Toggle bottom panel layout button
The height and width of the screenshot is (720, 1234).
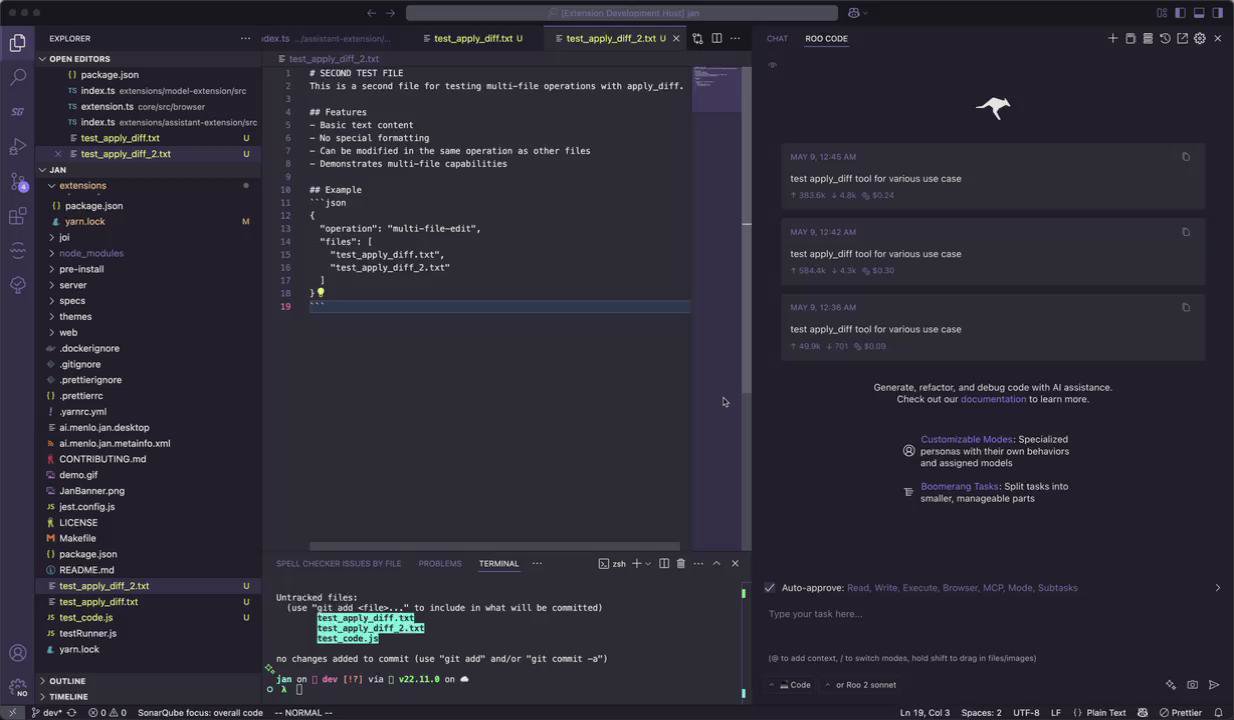click(1199, 13)
